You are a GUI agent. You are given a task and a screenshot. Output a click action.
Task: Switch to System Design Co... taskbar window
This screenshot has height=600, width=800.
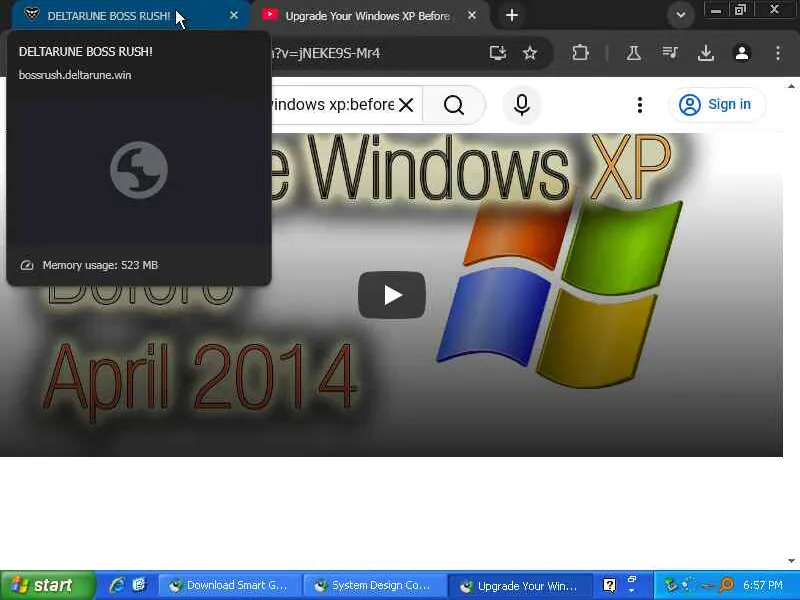[x=375, y=585]
